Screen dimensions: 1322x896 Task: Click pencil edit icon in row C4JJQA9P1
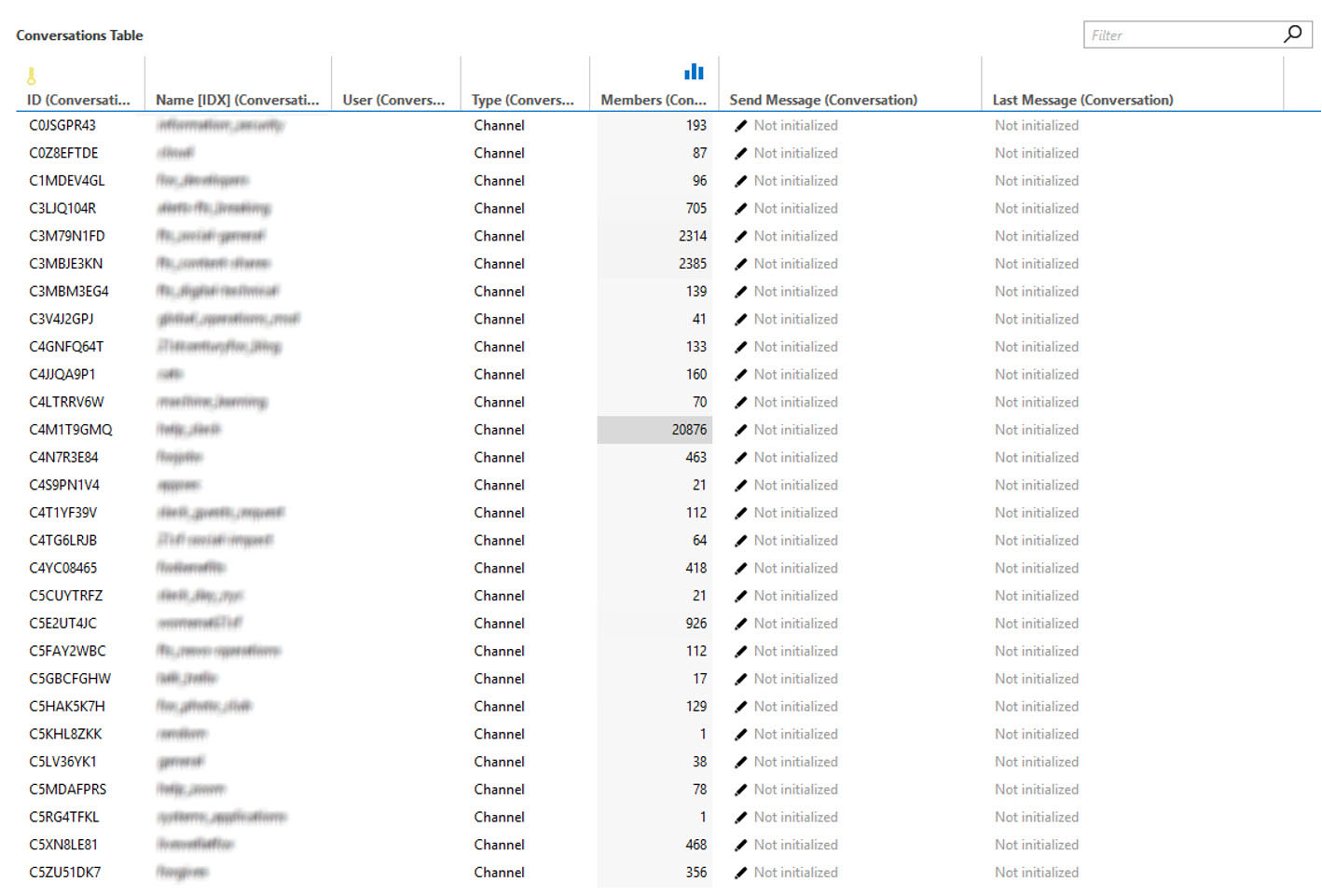[740, 374]
